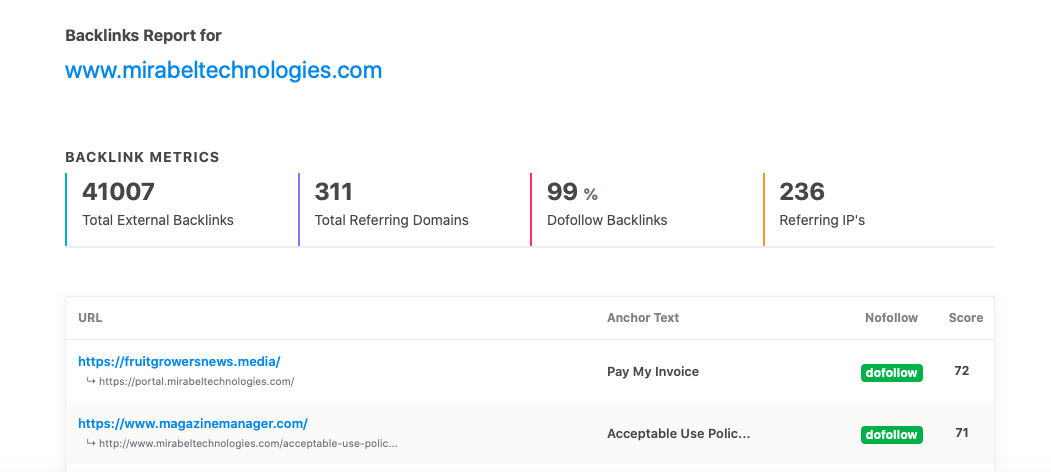
Task: Click the dofollow badge in the magazinemanager row
Action: point(891,435)
